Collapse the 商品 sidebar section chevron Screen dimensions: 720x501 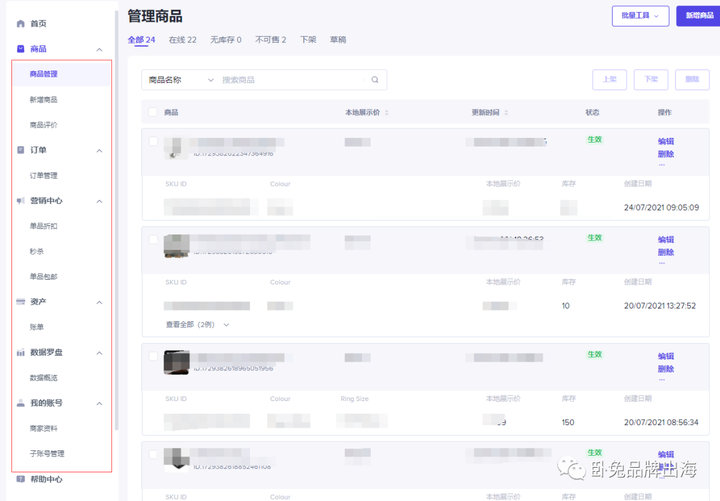point(99,50)
